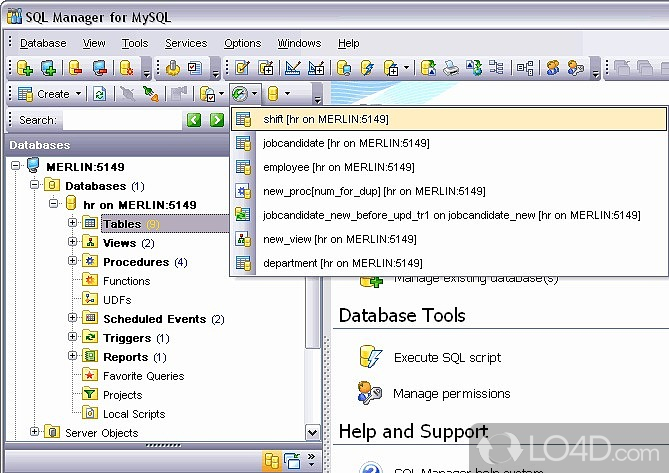The width and height of the screenshot is (669, 473).
Task: Open Database Registration Info gear icon
Action: click(x=126, y=68)
